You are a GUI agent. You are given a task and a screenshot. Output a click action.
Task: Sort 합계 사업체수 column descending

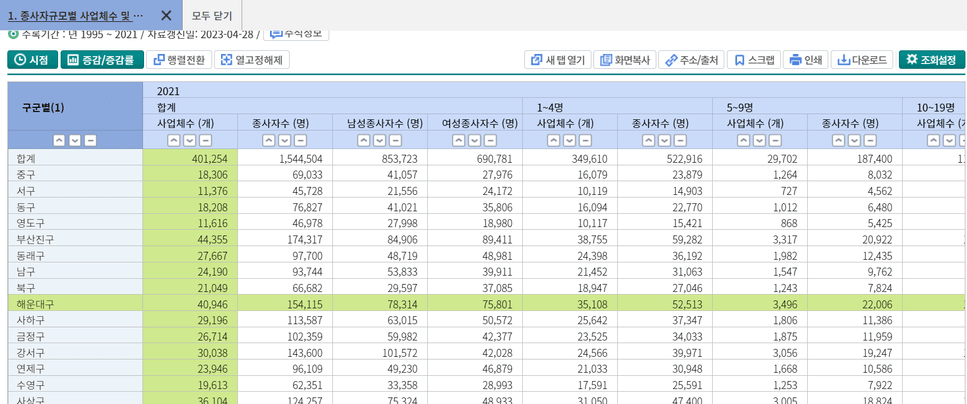coord(190,141)
